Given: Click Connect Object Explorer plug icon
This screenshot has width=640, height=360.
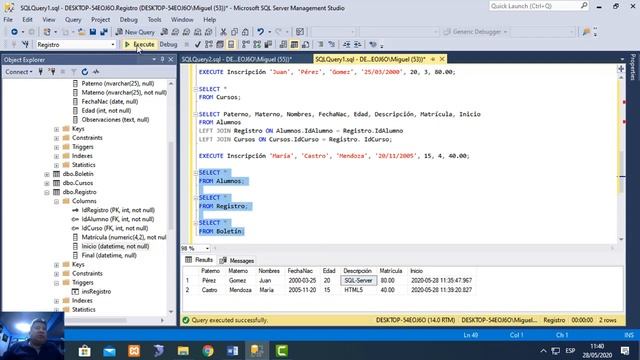Looking at the screenshot, I should [x=40, y=72].
